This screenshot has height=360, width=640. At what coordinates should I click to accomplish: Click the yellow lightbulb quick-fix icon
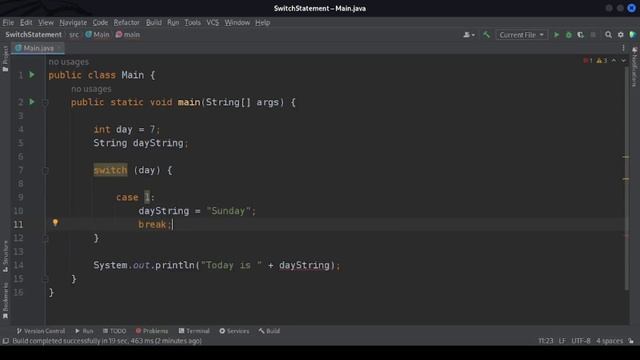point(55,222)
